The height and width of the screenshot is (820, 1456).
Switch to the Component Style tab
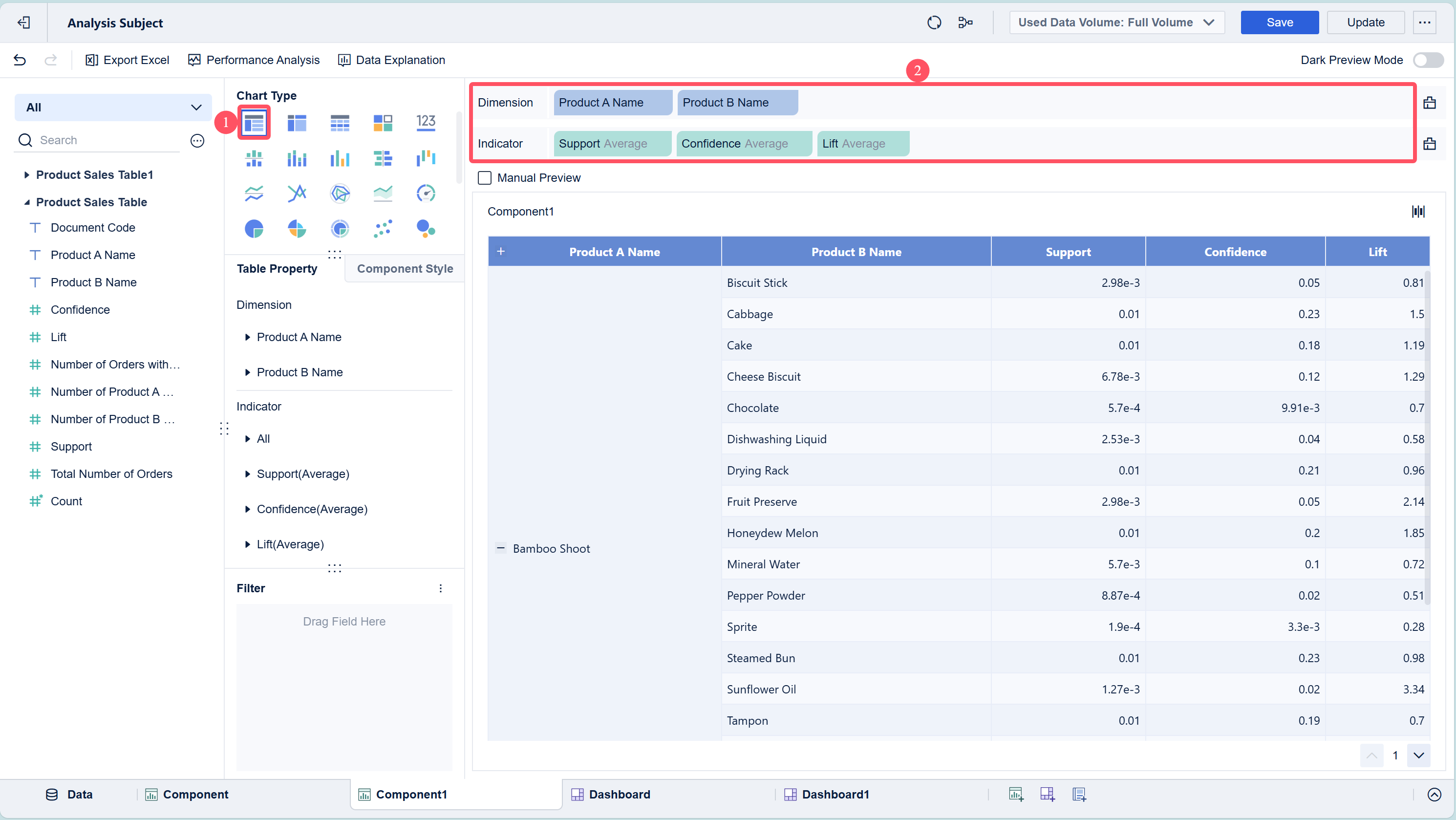(405, 268)
